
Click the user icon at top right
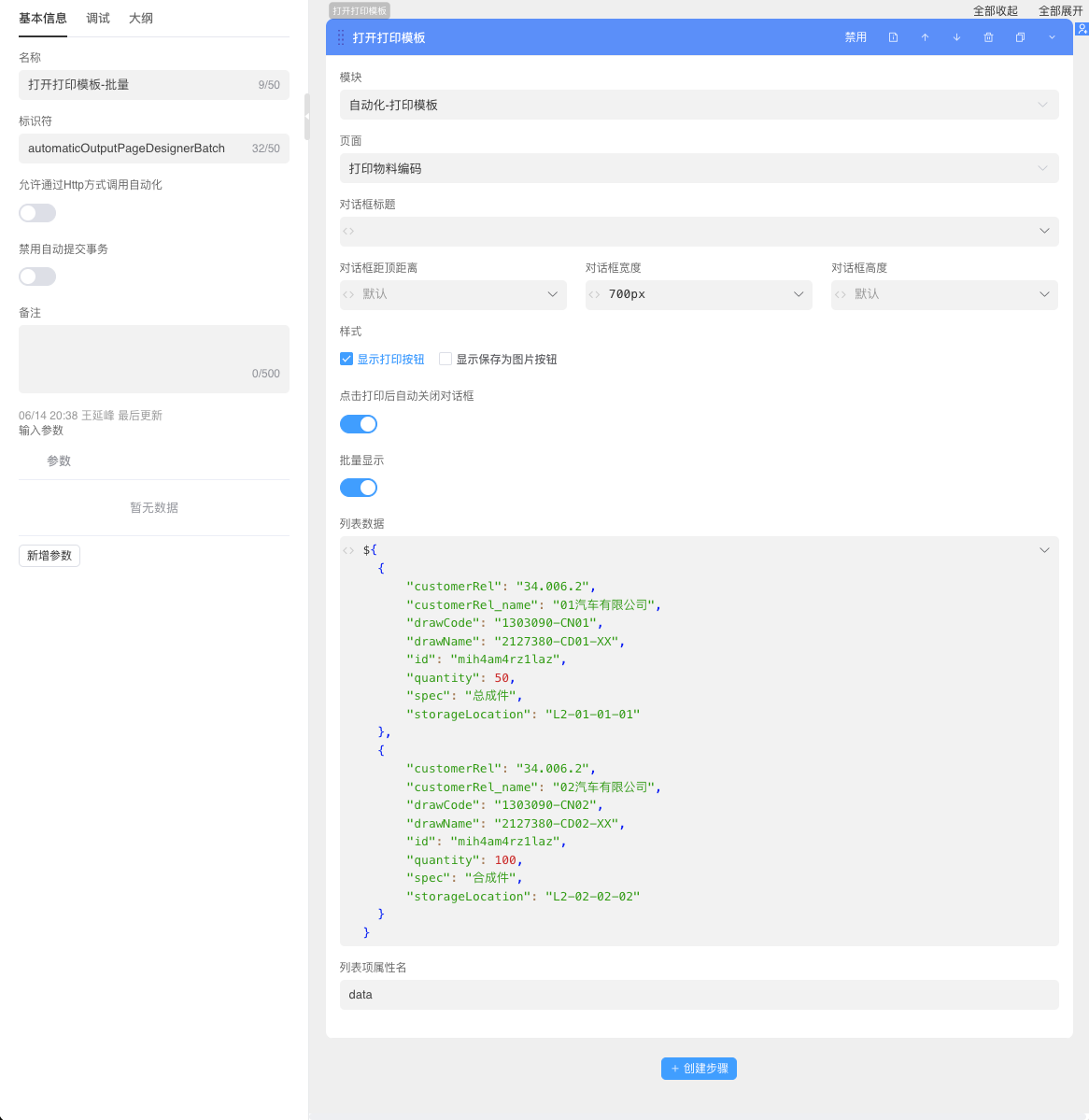point(1082,29)
